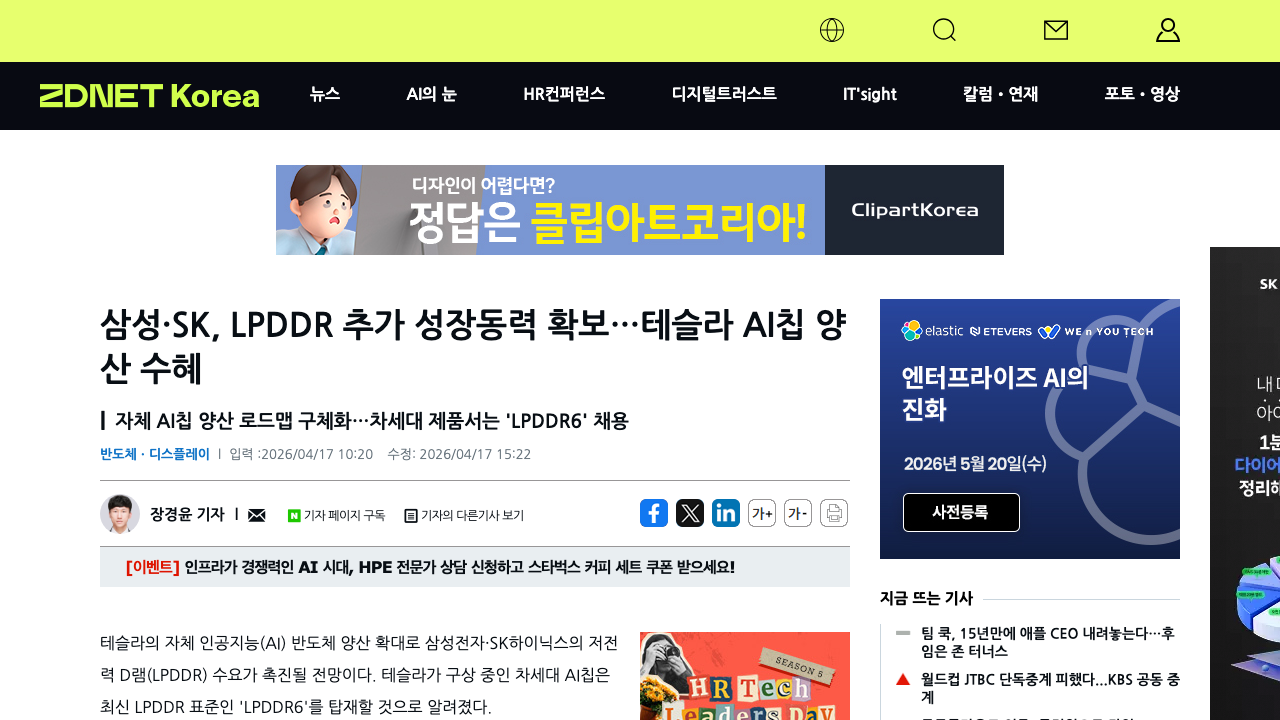The image size is (1280, 720).
Task: Go to ZDNET Korea home logo
Action: click(149, 96)
